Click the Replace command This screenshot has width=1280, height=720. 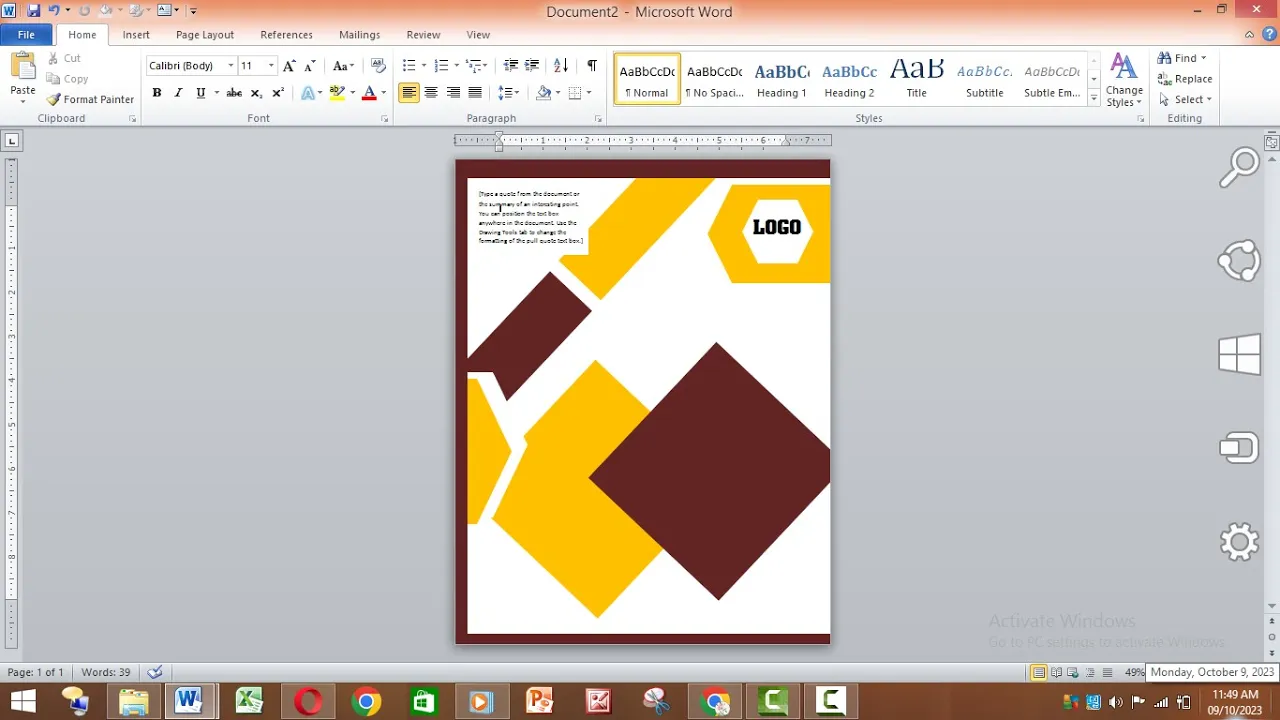[1185, 79]
